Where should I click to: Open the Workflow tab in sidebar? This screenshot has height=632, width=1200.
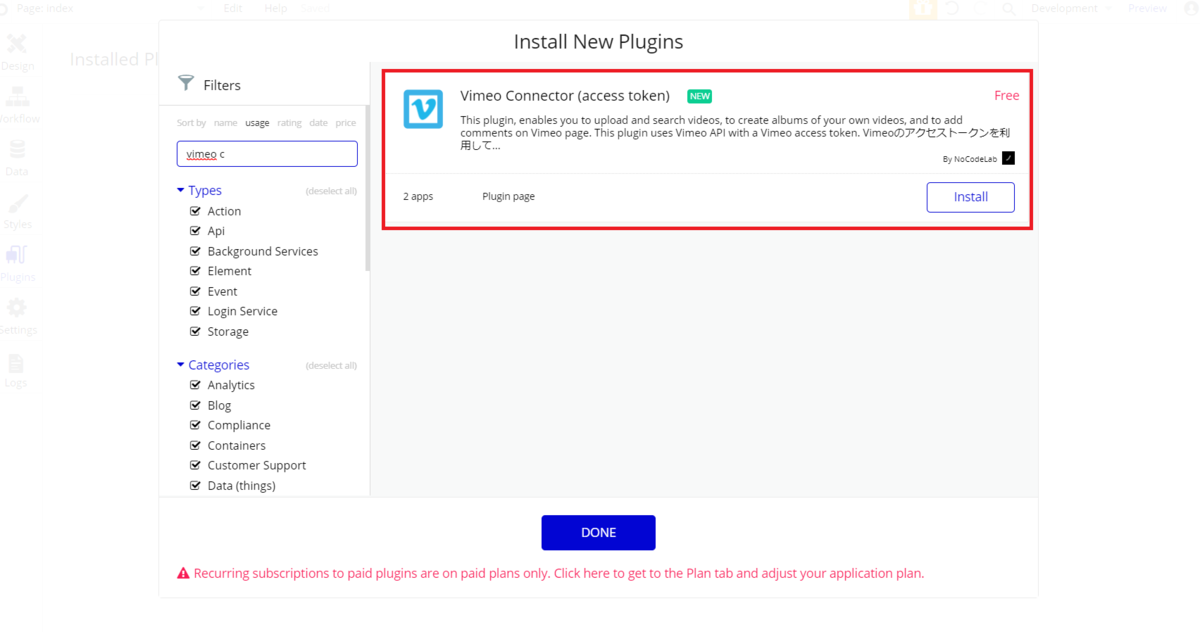click(x=17, y=106)
